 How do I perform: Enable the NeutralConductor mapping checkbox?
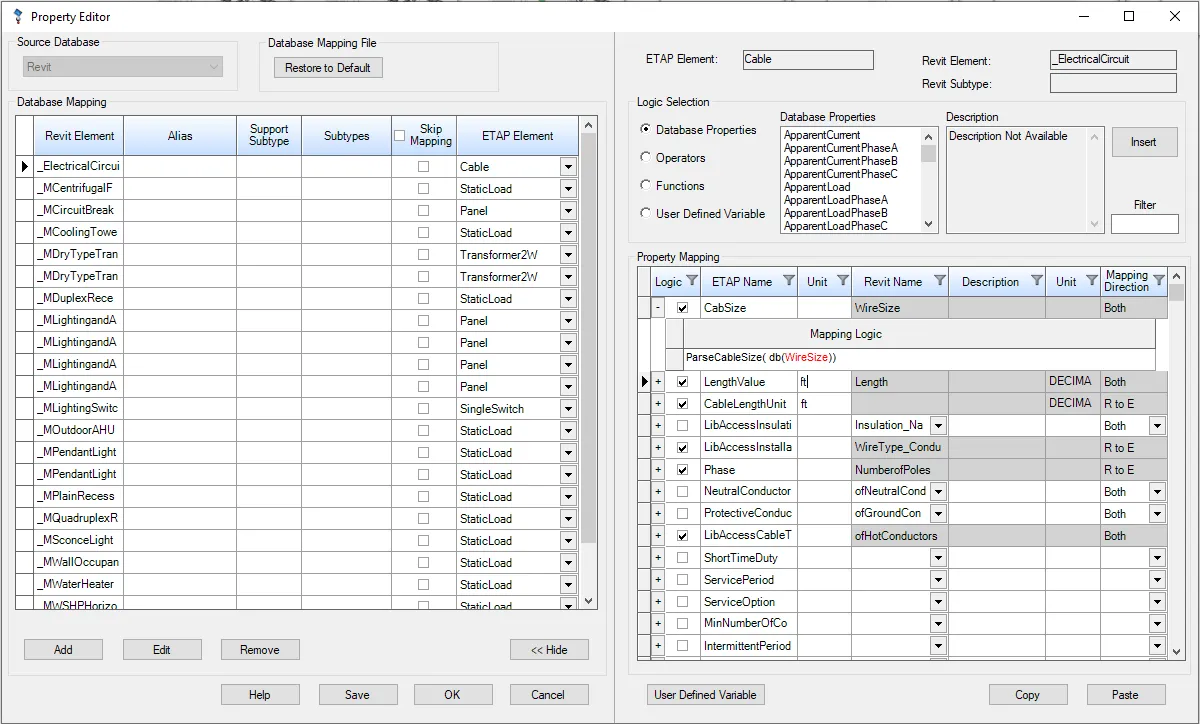(682, 492)
